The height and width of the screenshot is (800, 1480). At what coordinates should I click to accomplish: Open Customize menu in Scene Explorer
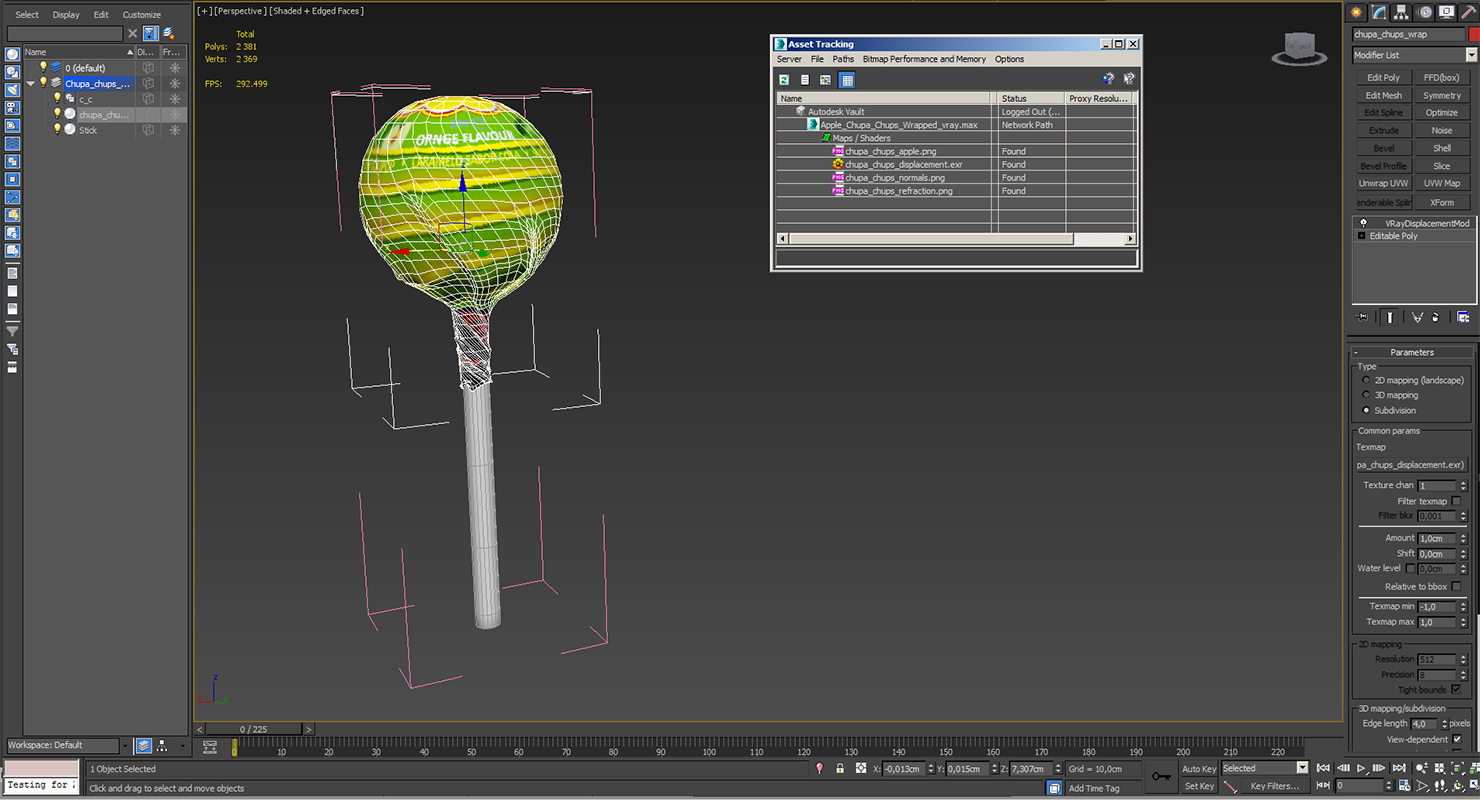[141, 15]
